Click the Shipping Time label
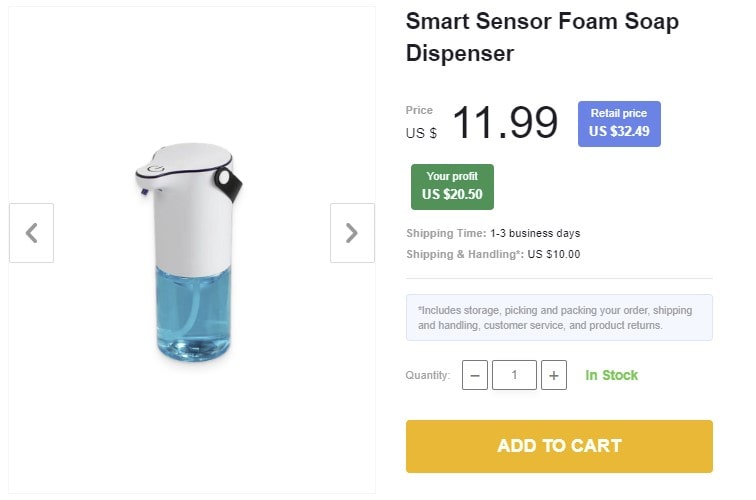 (445, 233)
